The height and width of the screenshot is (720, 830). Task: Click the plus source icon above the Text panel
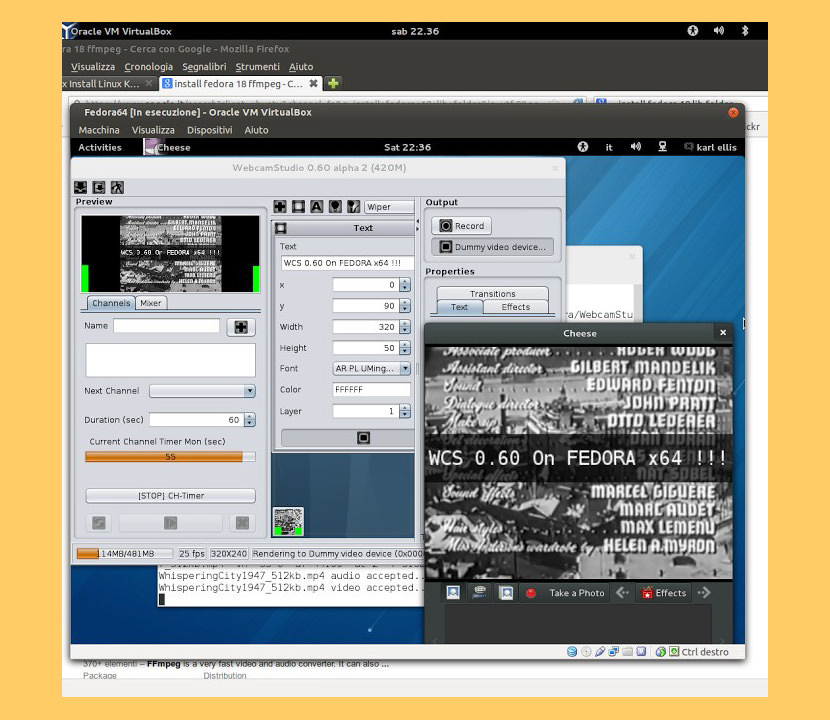tap(281, 206)
